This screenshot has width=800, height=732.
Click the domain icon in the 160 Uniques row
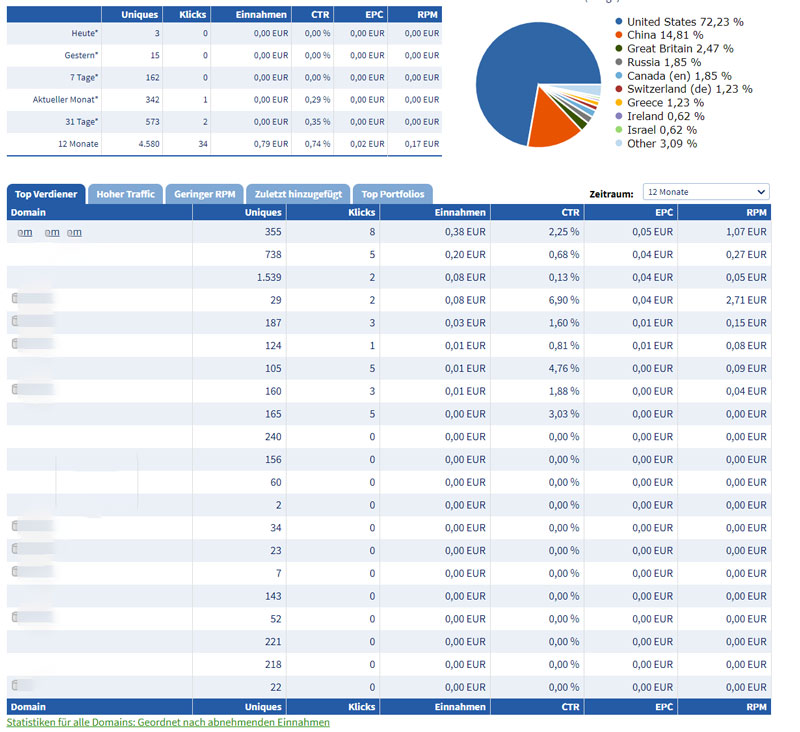pos(15,389)
